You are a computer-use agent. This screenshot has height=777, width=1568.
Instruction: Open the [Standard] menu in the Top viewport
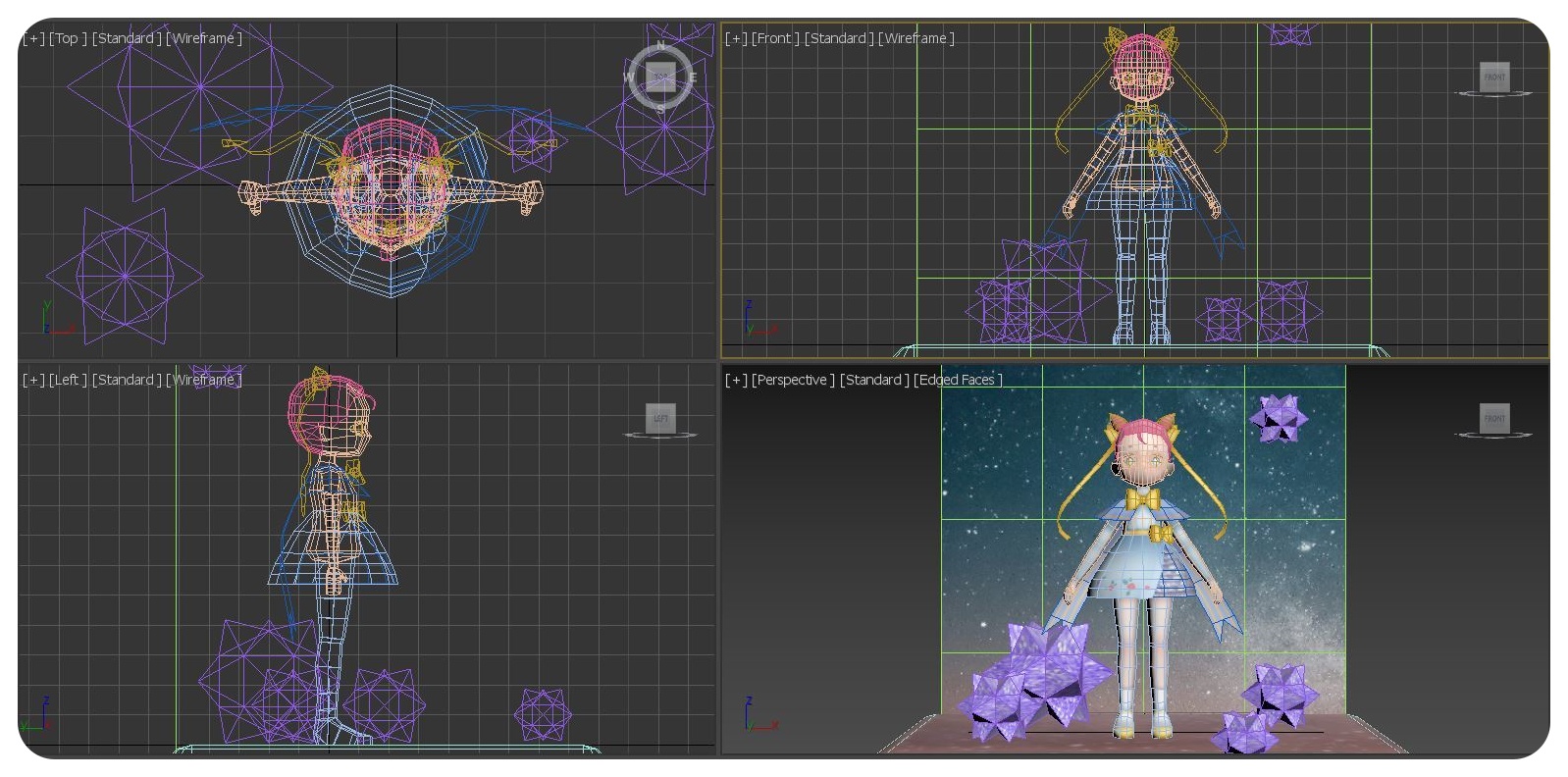click(128, 38)
